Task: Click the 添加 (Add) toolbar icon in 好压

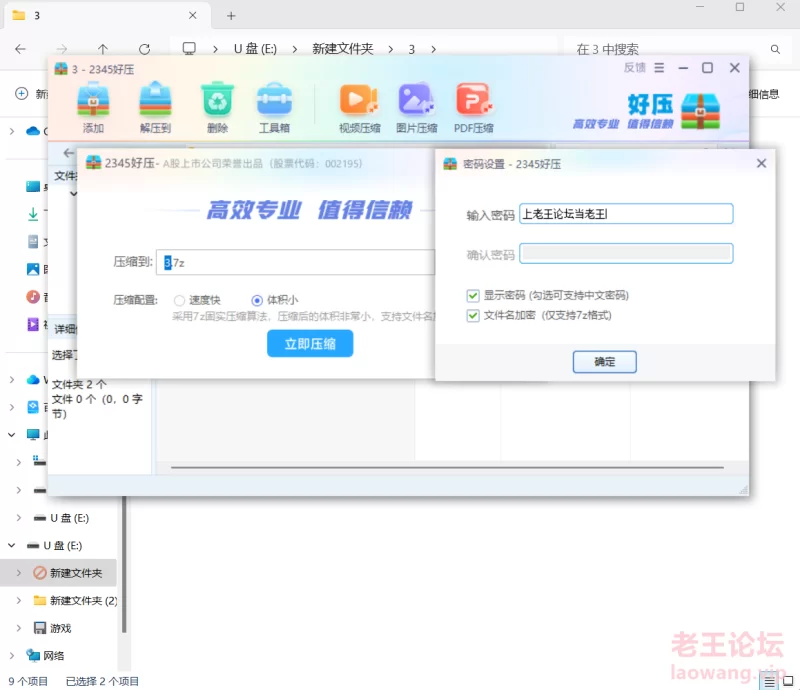Action: 93,107
